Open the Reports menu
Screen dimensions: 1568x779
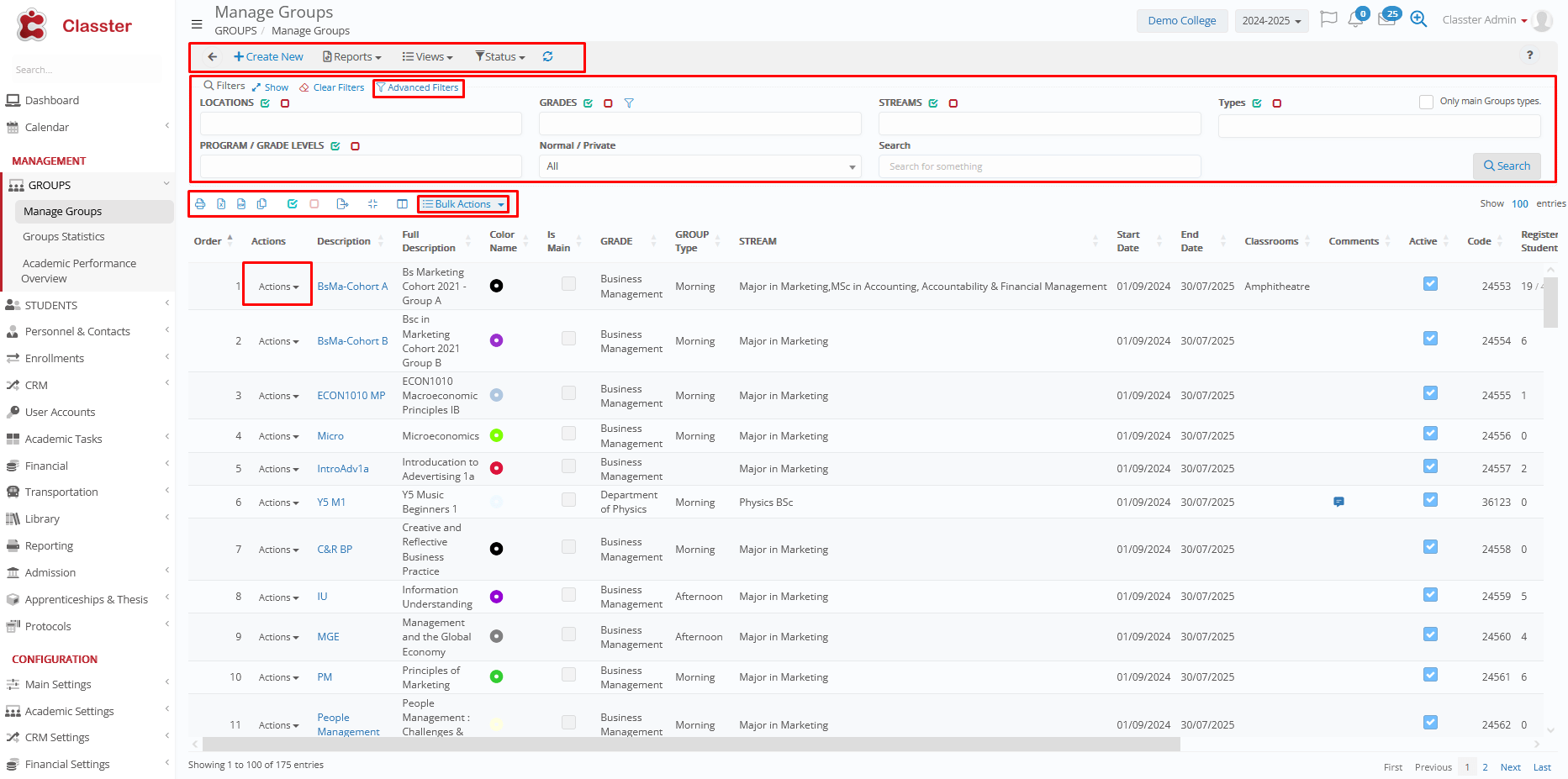click(x=352, y=56)
